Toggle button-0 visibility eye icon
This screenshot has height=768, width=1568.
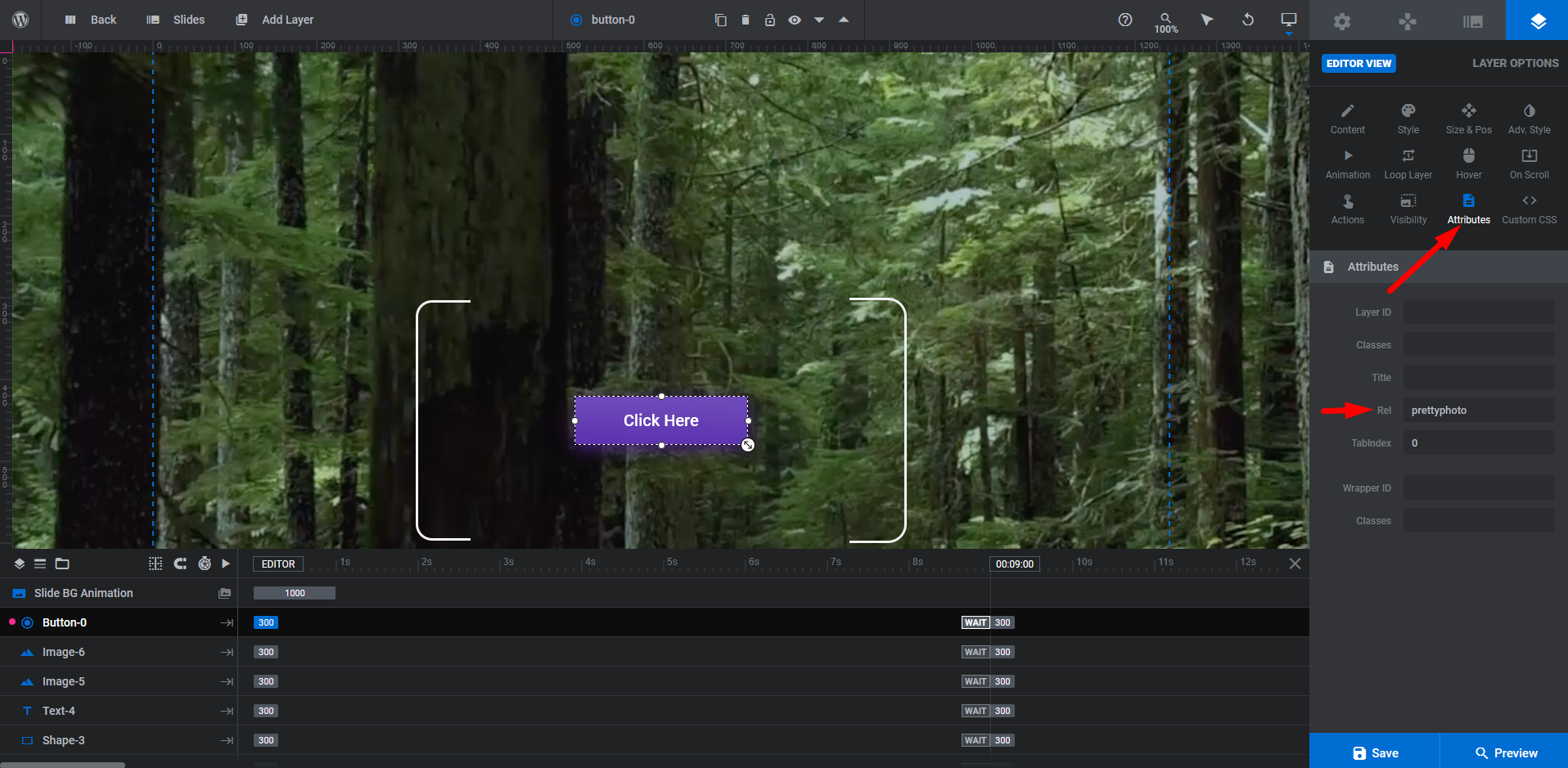pos(795,20)
